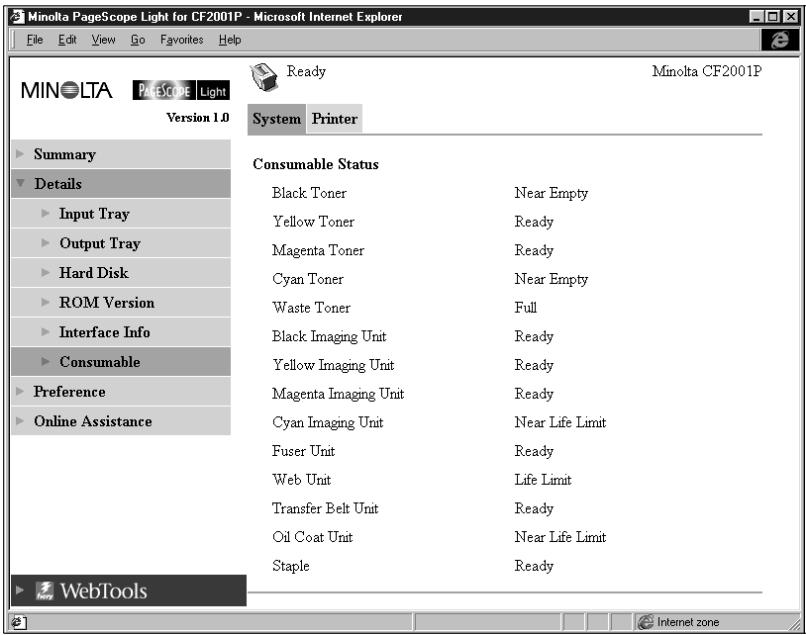This screenshot has height=635, width=806.
Task: Open the File menu
Action: (34, 40)
